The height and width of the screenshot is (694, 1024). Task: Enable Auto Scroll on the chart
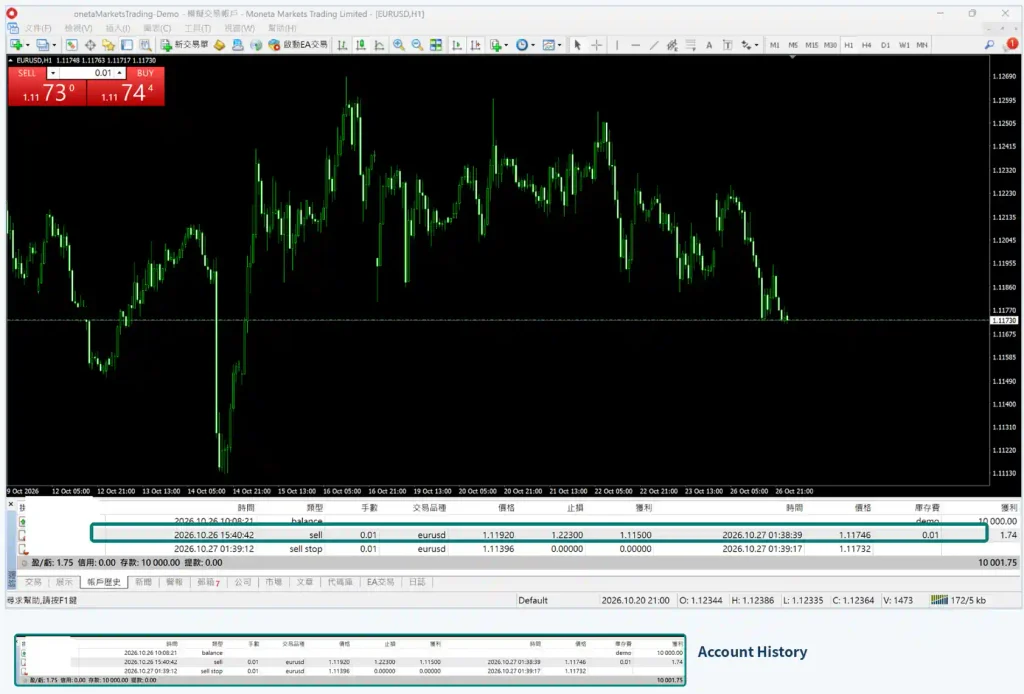(x=456, y=45)
